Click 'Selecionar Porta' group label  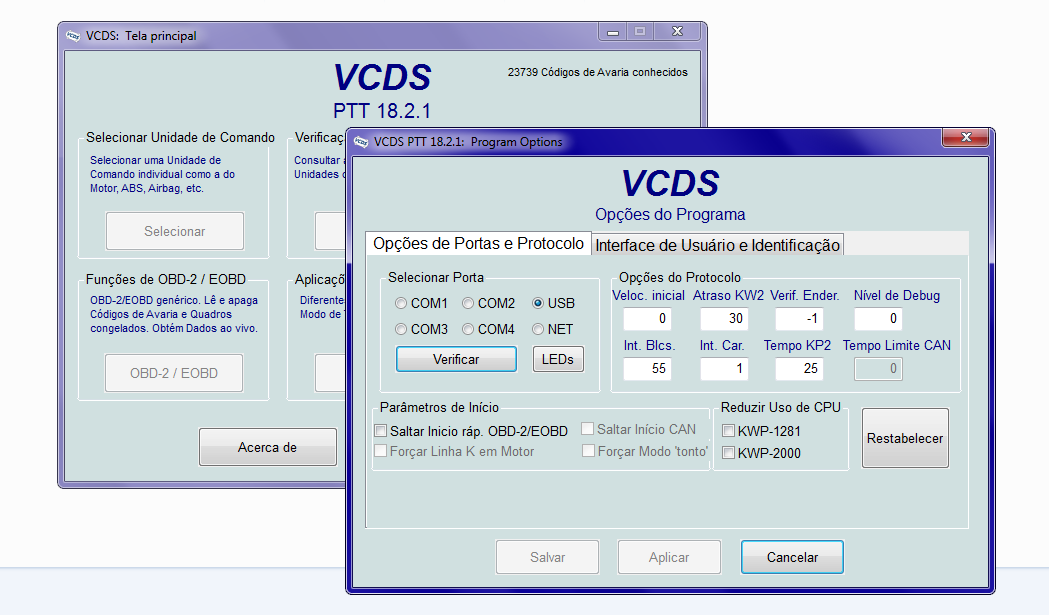click(436, 277)
